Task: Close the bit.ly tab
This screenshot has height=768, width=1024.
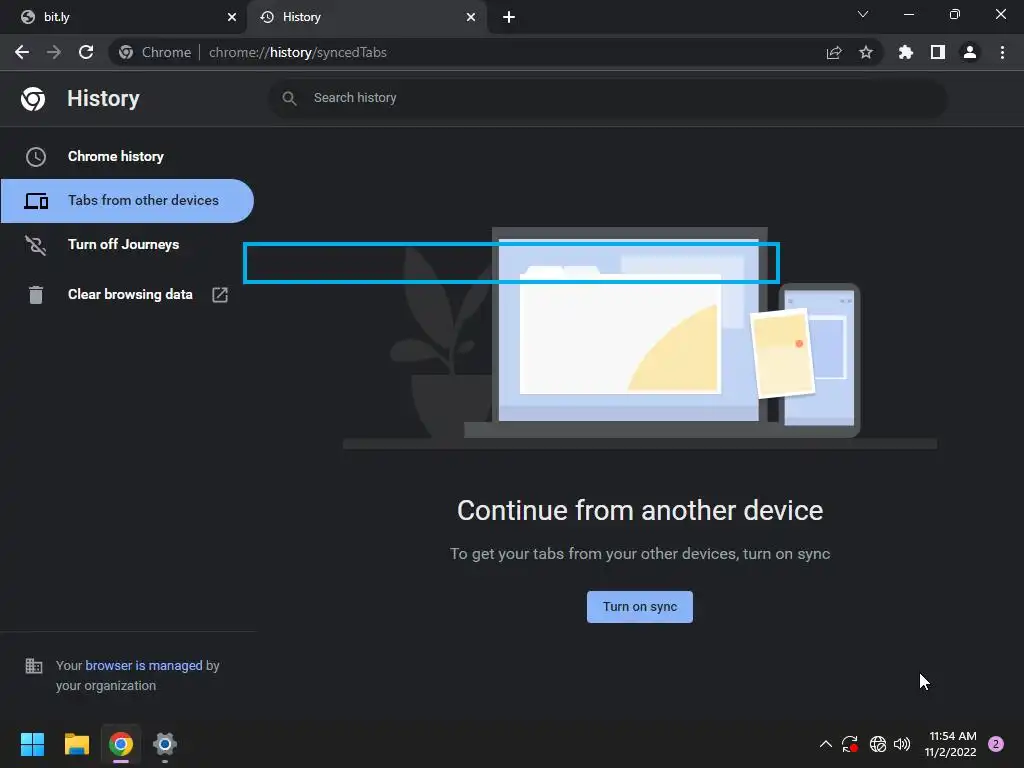Action: [x=232, y=17]
